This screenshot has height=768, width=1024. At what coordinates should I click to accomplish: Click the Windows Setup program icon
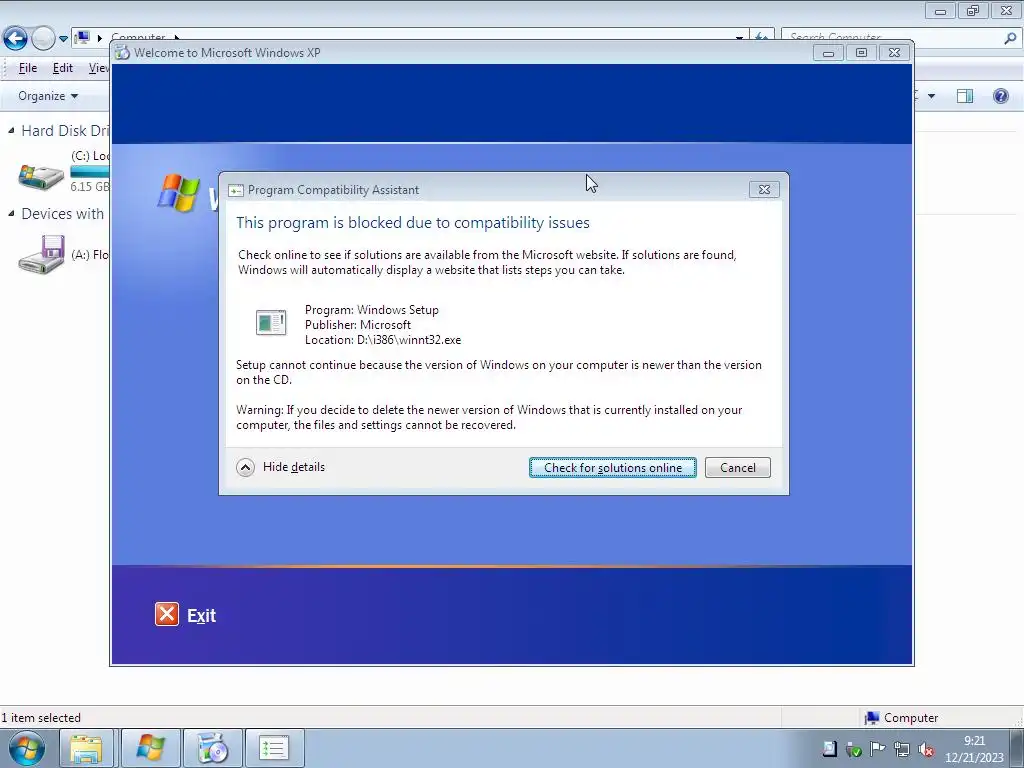point(271,323)
